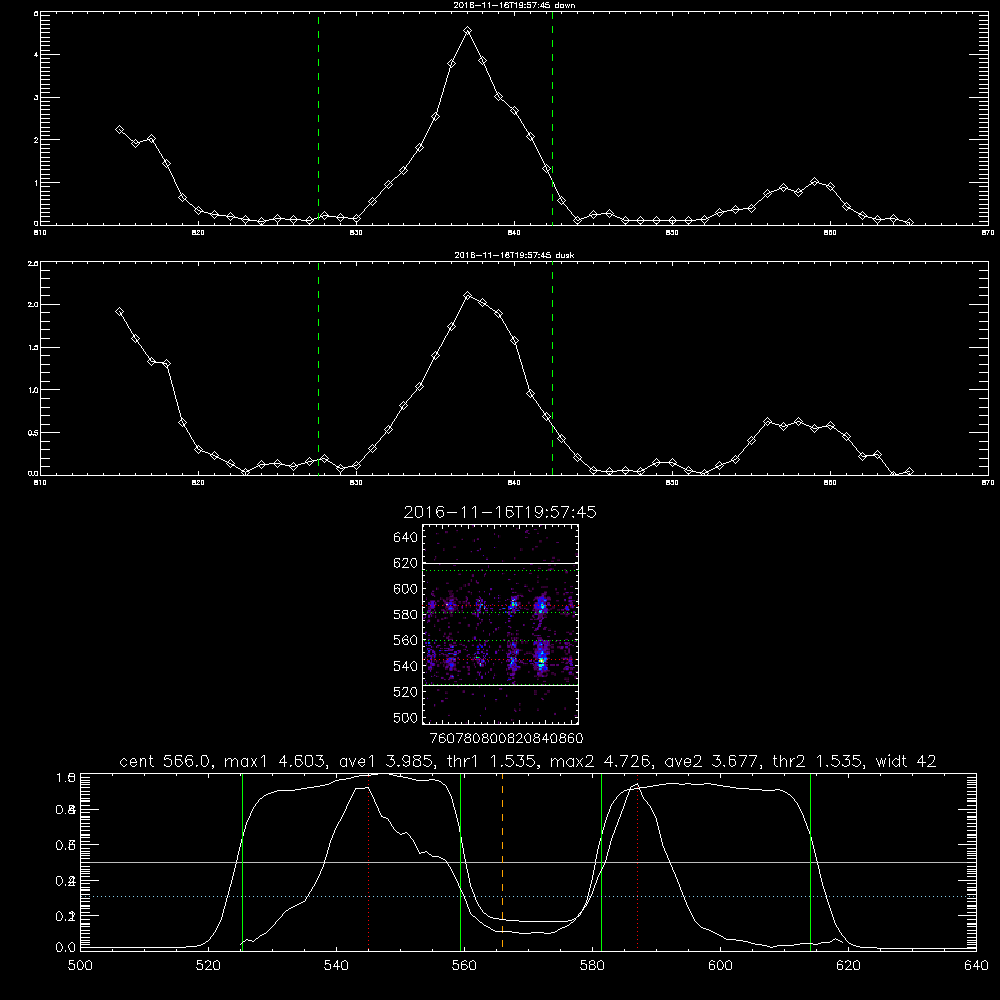This screenshot has width=1000, height=1000.
Task: Click the orange dashed center line in bottom plot
Action: 503,861
